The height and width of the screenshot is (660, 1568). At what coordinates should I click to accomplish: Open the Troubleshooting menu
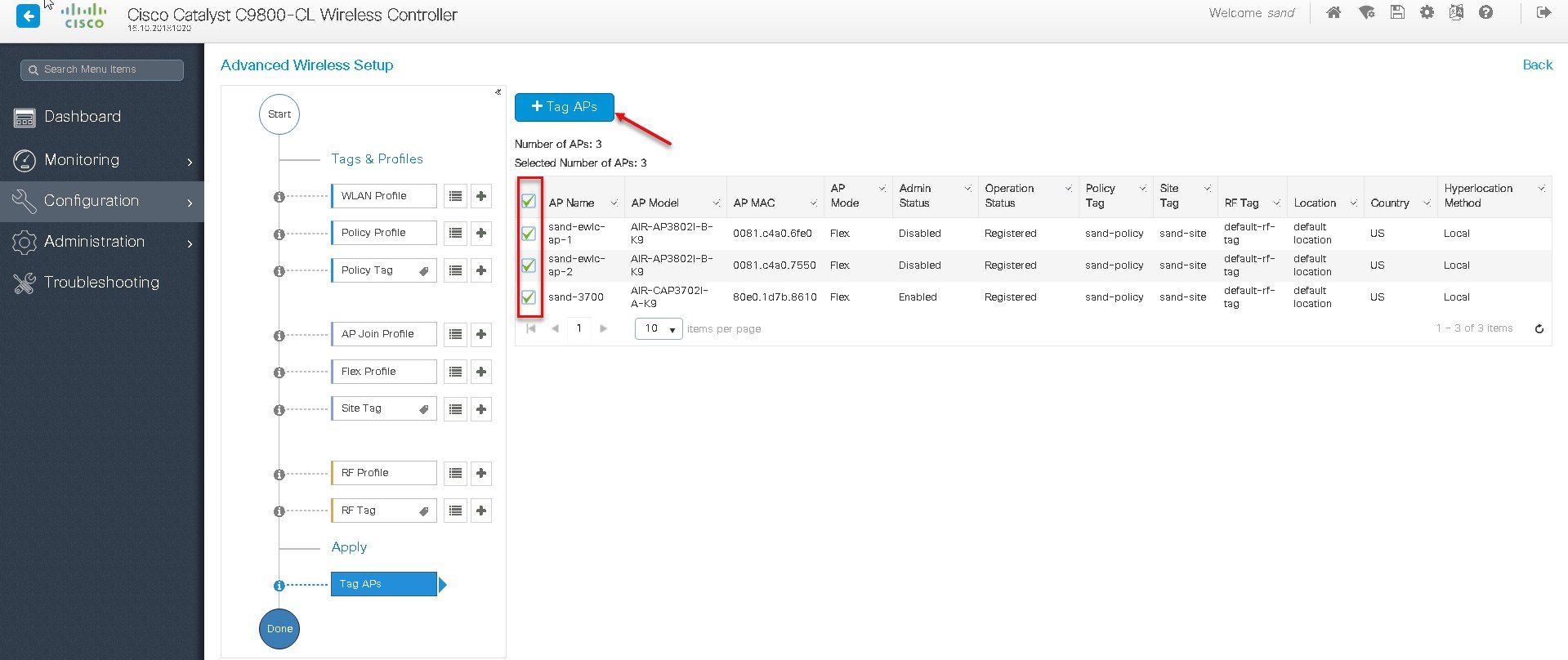[102, 283]
